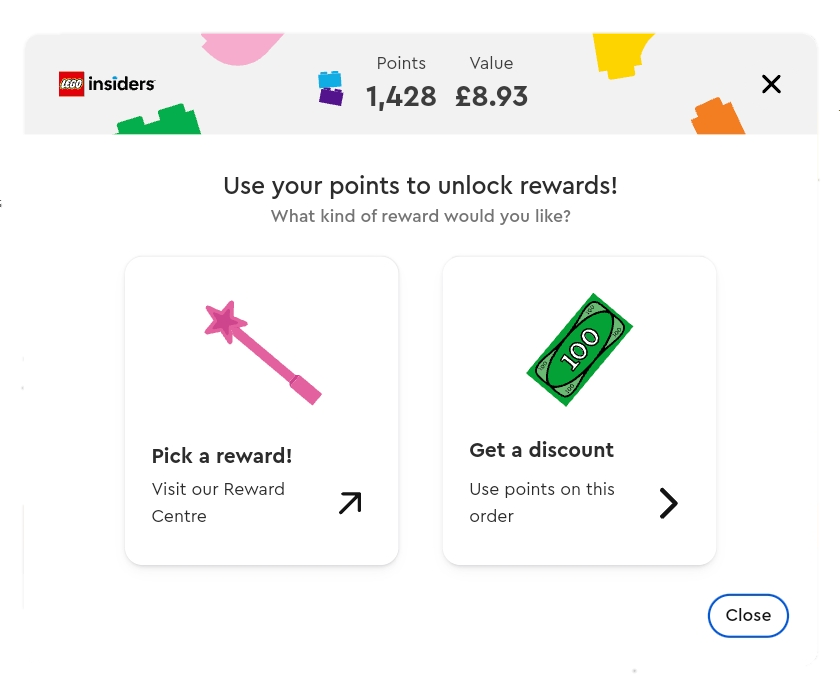Click the 1,428 points balance
Screen dimensions: 840x687
[401, 97]
